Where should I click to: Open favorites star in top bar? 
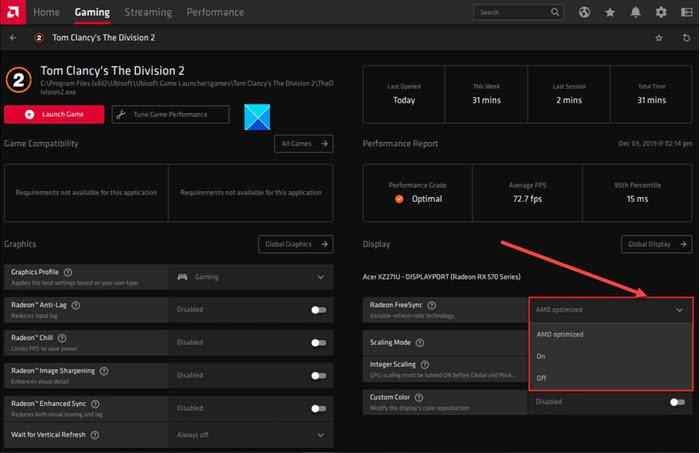tap(610, 12)
